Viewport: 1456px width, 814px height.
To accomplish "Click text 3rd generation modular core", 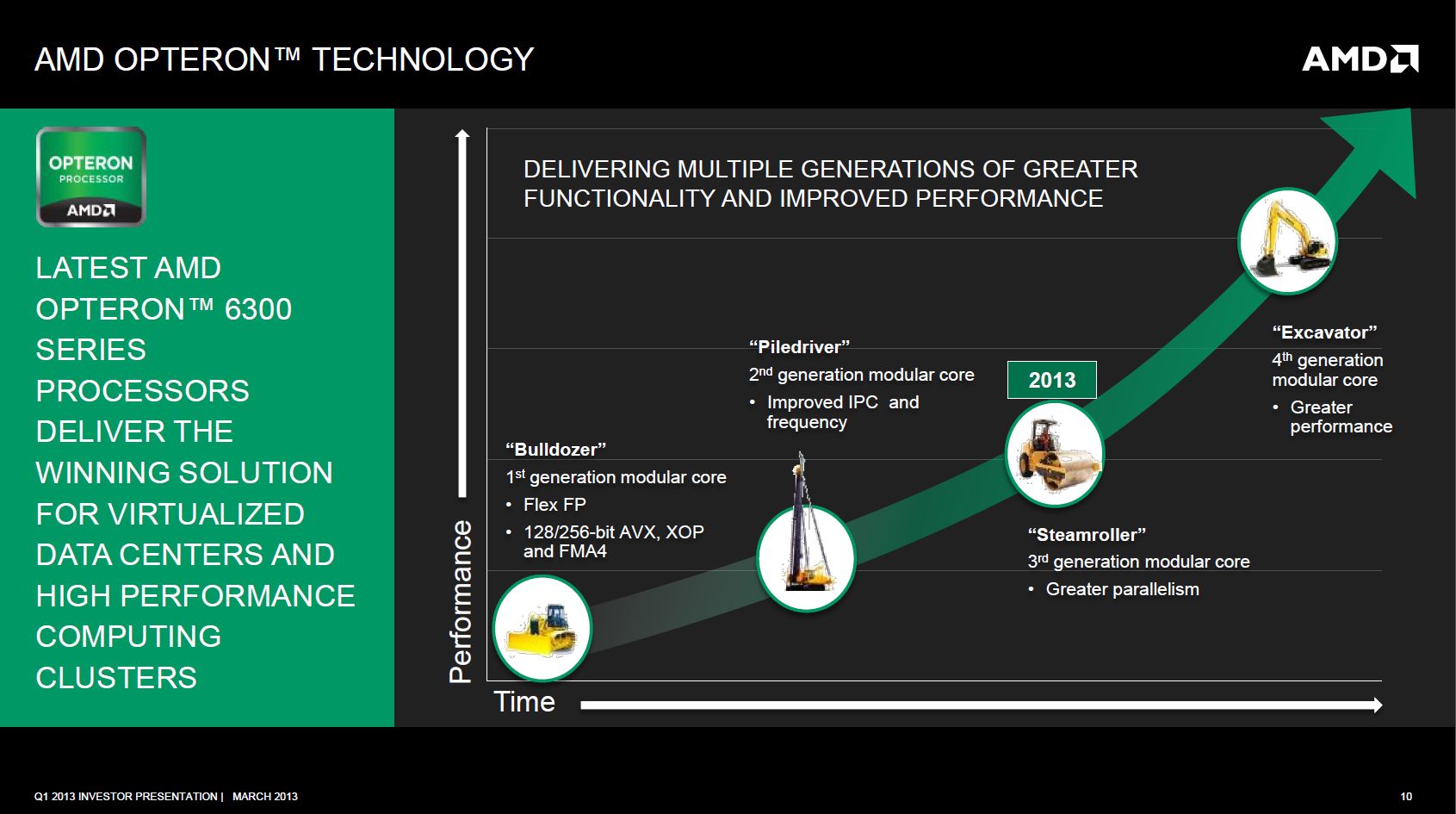I will click(1138, 561).
